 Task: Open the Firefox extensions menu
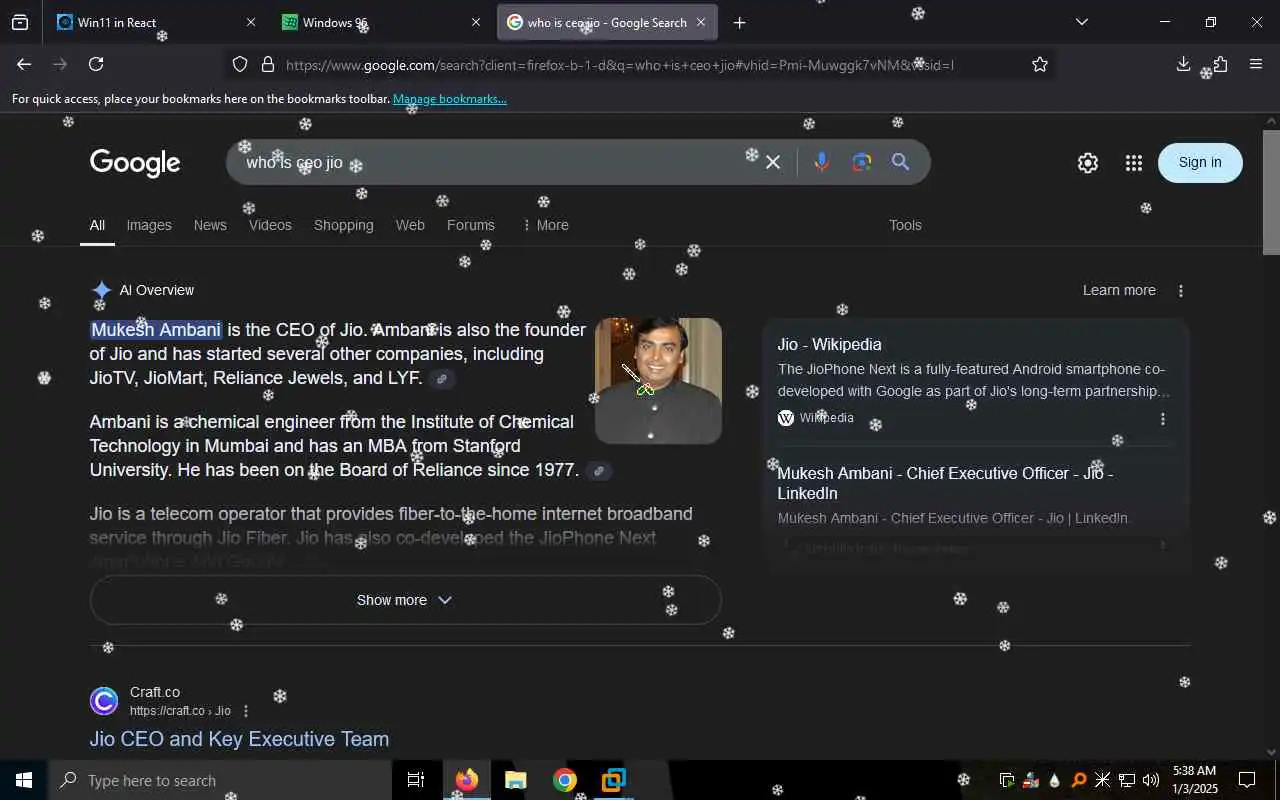click(x=1219, y=64)
